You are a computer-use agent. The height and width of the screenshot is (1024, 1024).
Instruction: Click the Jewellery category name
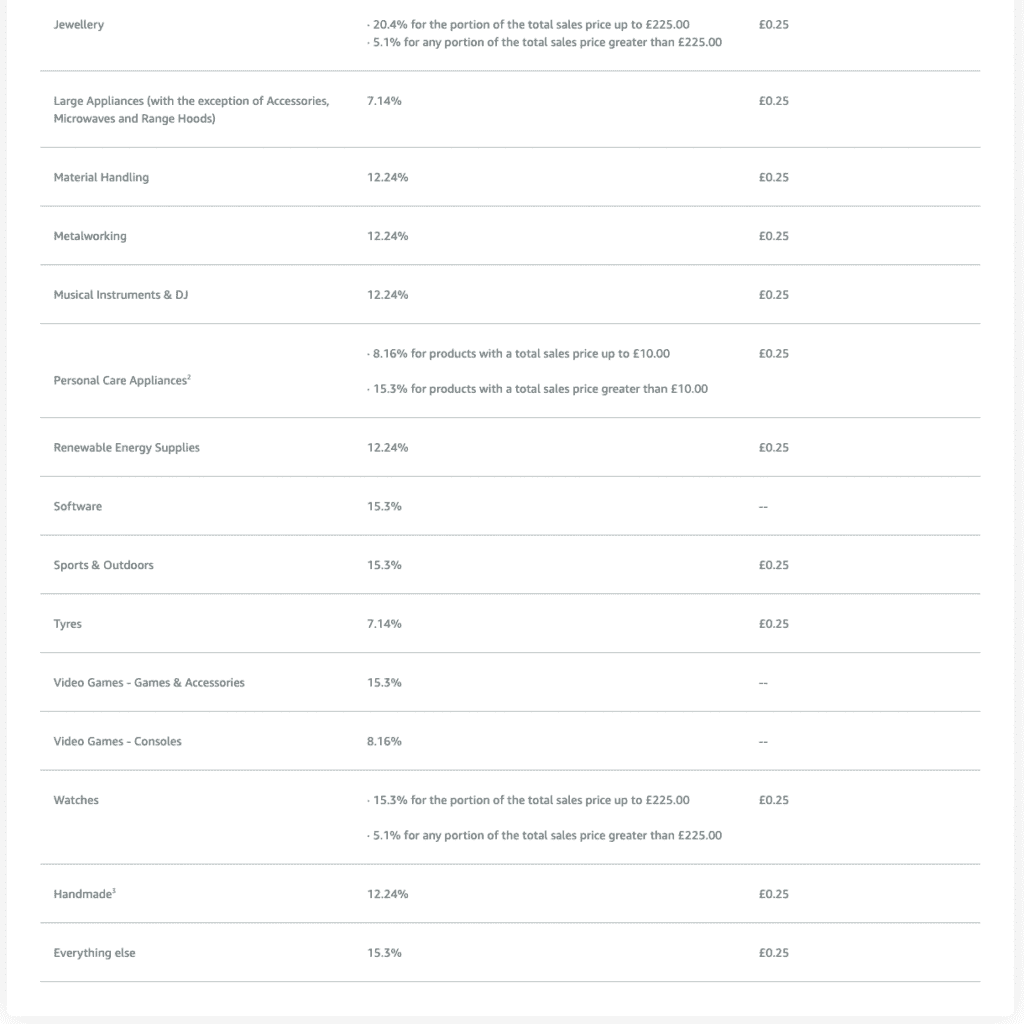tap(78, 24)
